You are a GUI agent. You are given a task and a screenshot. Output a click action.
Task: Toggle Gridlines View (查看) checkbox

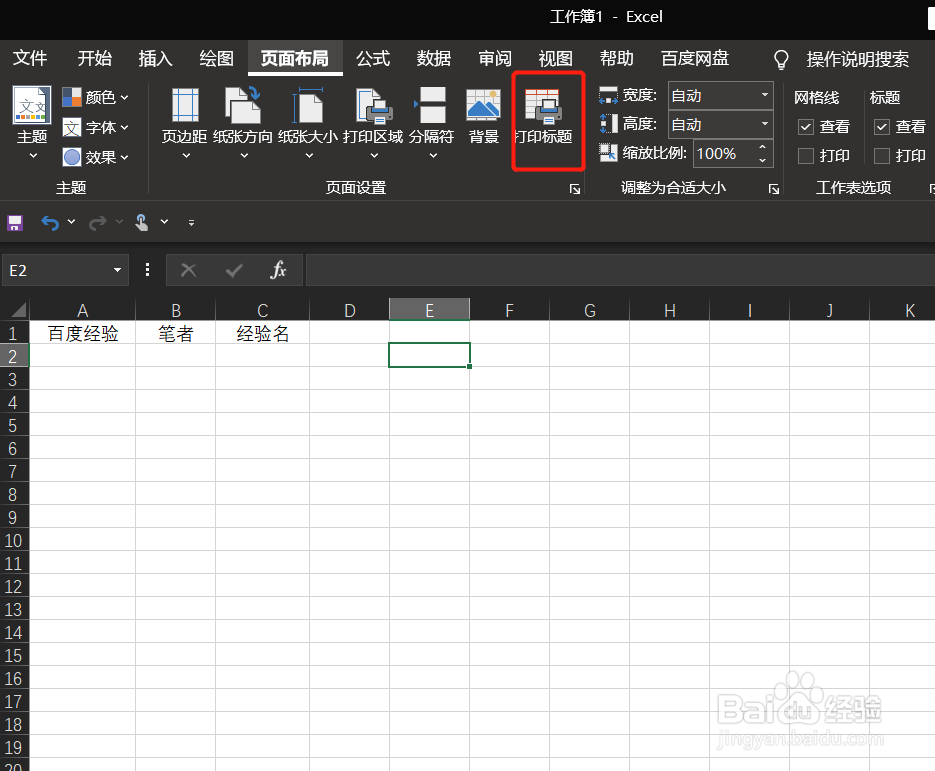point(806,127)
